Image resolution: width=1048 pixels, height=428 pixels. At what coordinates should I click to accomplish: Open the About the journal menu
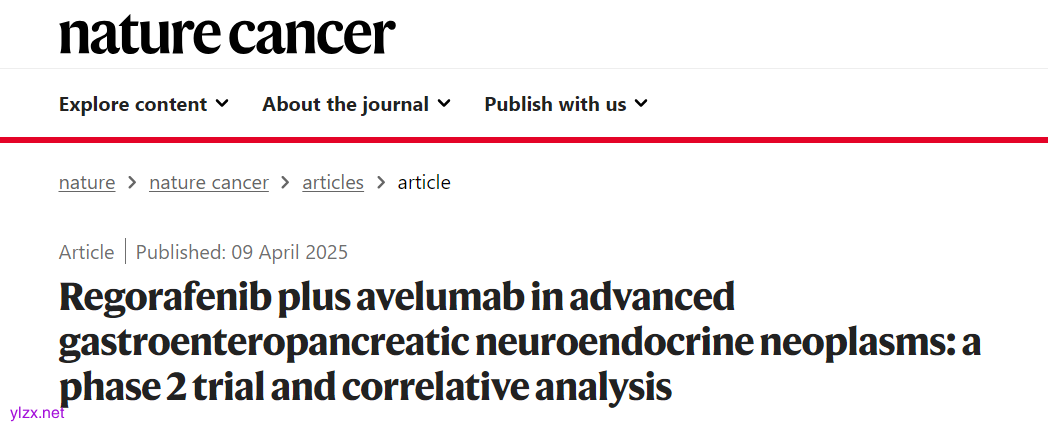click(345, 104)
